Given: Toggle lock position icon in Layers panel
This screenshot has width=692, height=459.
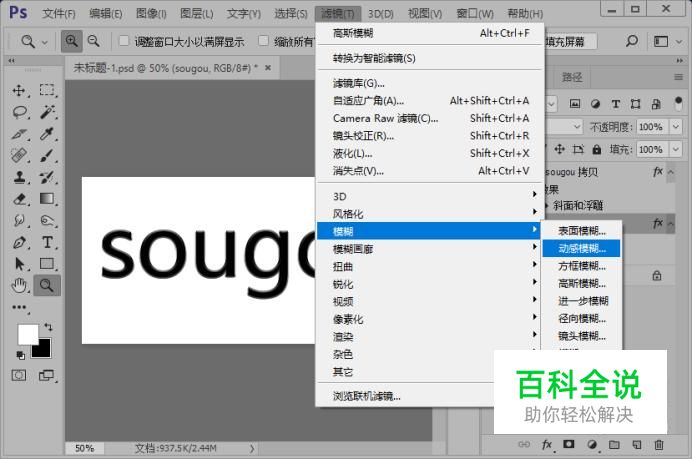Looking at the screenshot, I should click(559, 149).
